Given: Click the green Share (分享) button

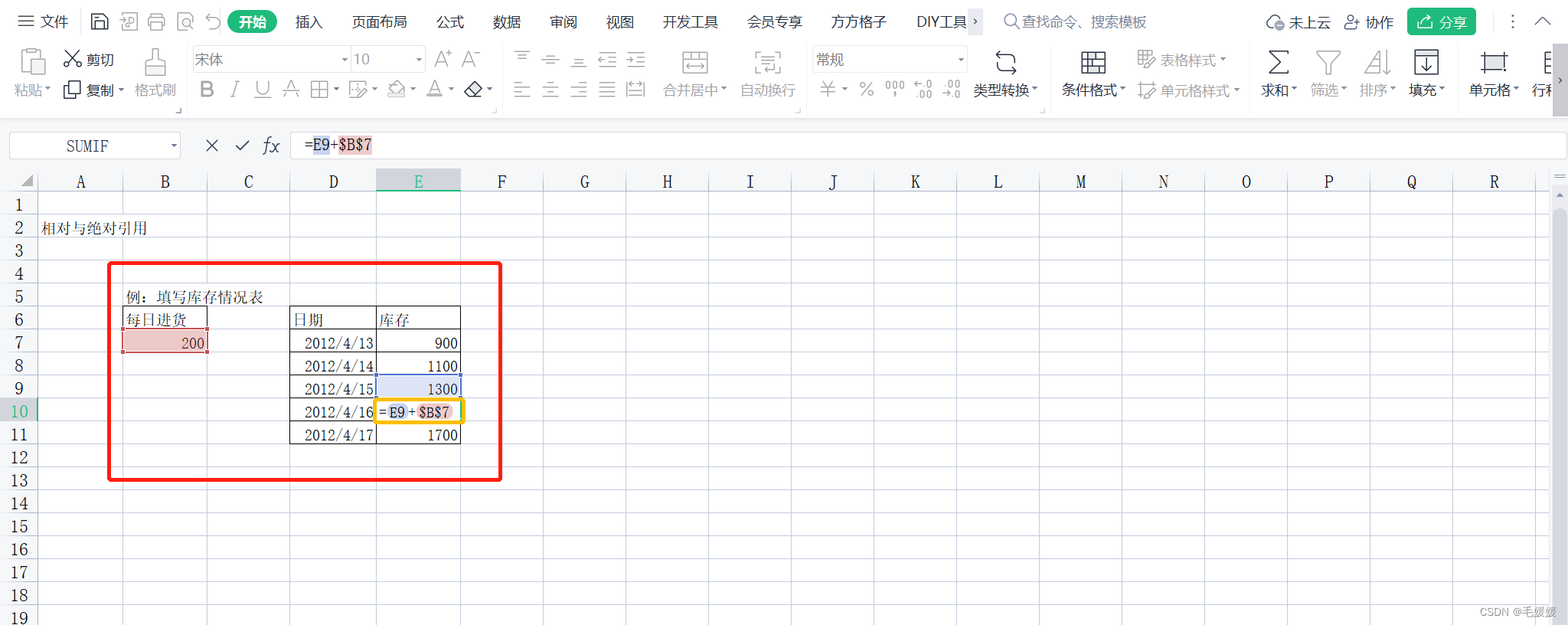Looking at the screenshot, I should point(1442,21).
